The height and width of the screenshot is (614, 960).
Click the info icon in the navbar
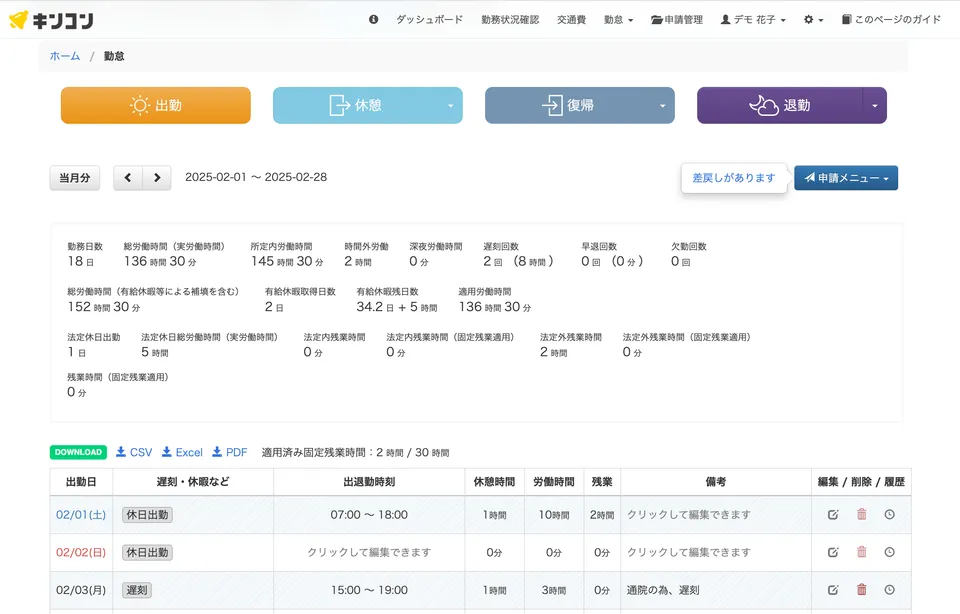point(373,18)
